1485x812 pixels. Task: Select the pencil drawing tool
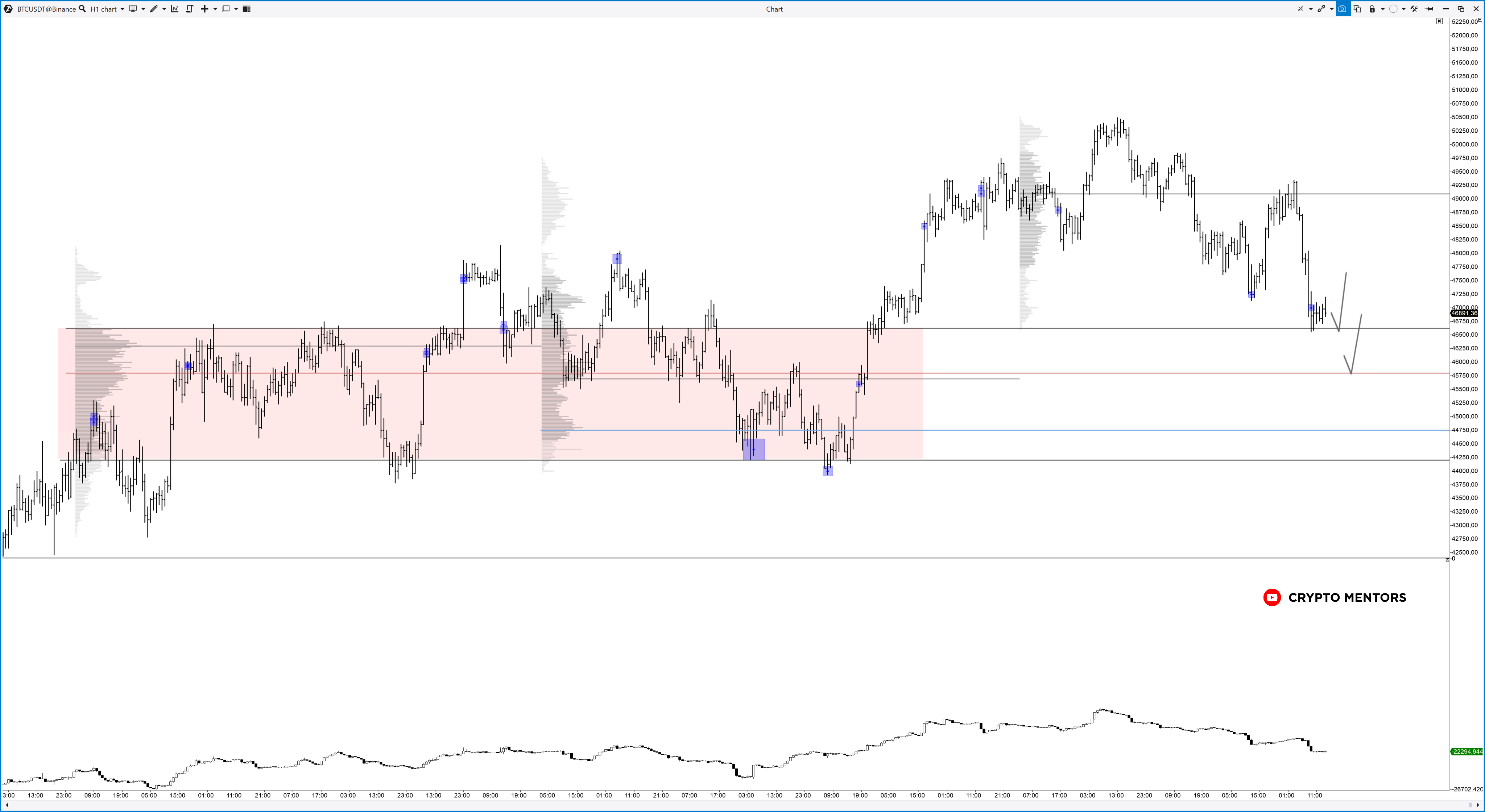click(153, 9)
